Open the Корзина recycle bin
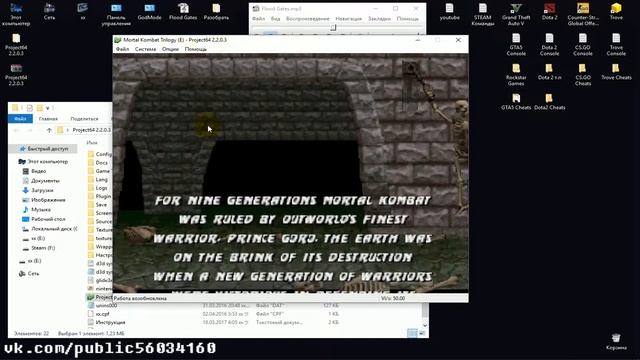Screen dimensions: 640x360 616,342
